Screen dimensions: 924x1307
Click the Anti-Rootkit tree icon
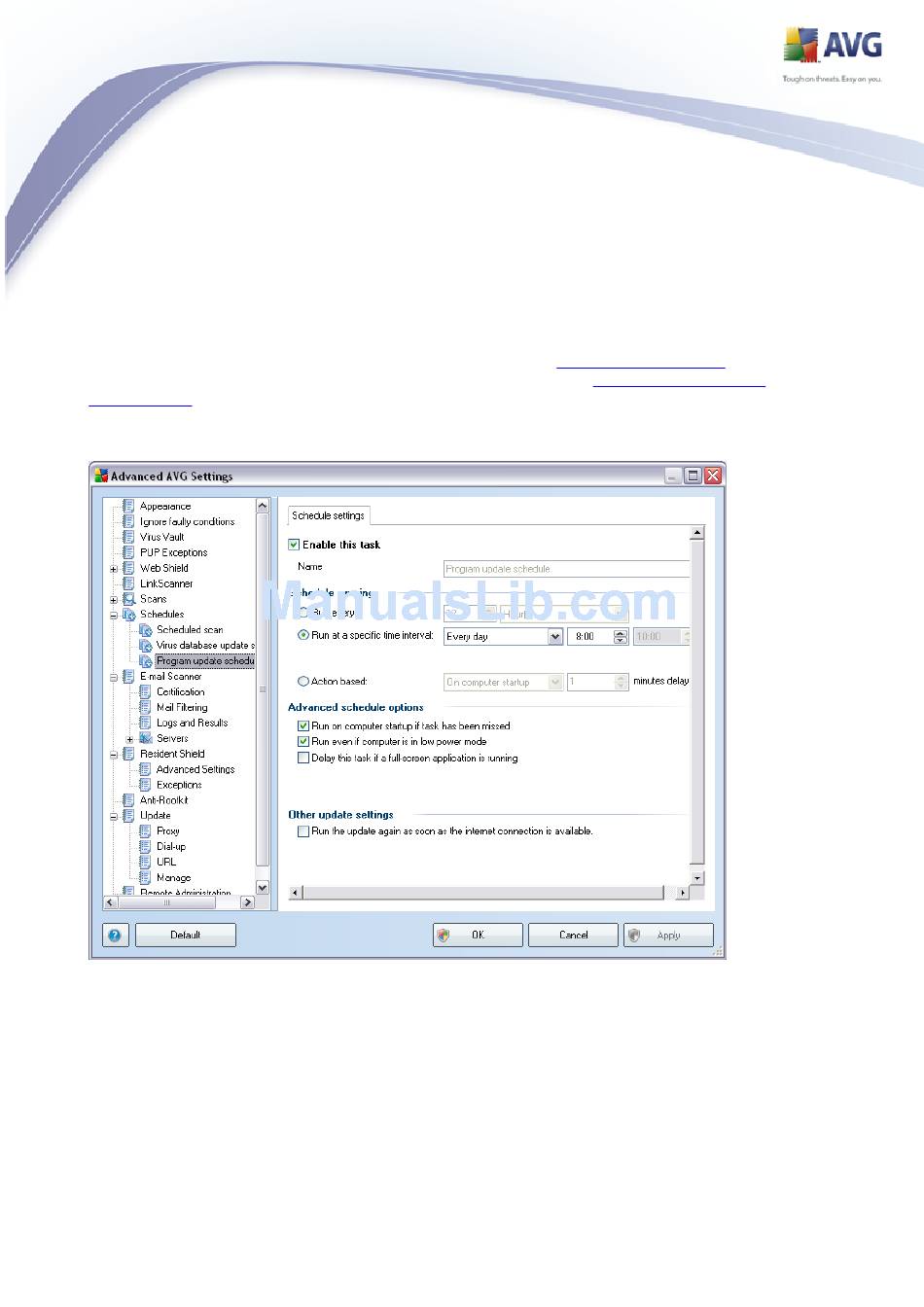coord(128,800)
